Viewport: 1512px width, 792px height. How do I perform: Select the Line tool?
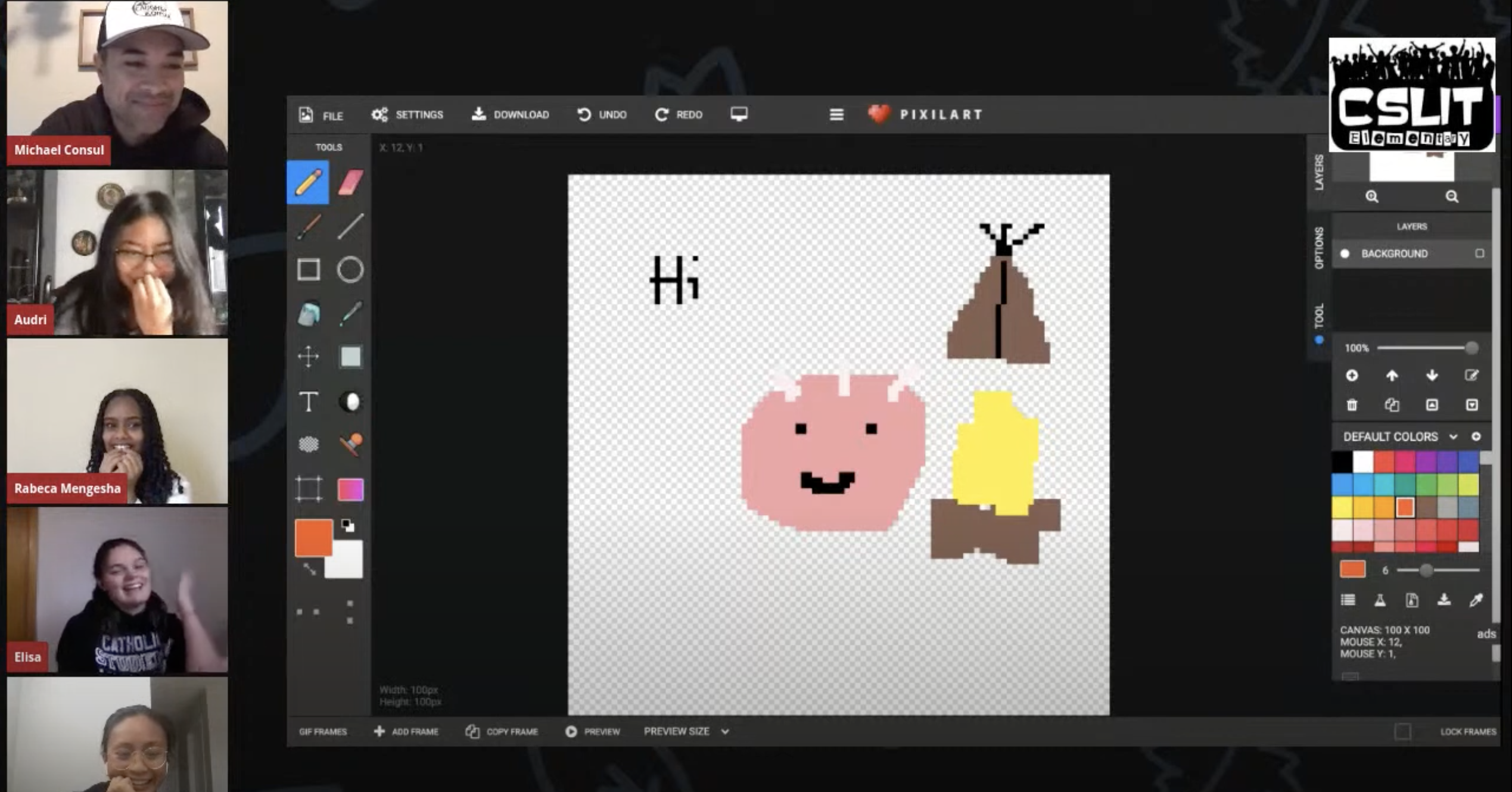point(350,226)
